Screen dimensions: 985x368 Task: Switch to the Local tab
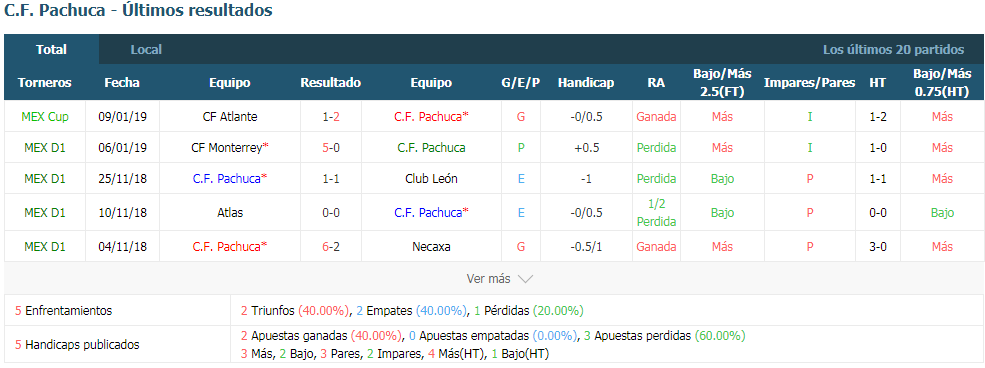click(x=146, y=50)
